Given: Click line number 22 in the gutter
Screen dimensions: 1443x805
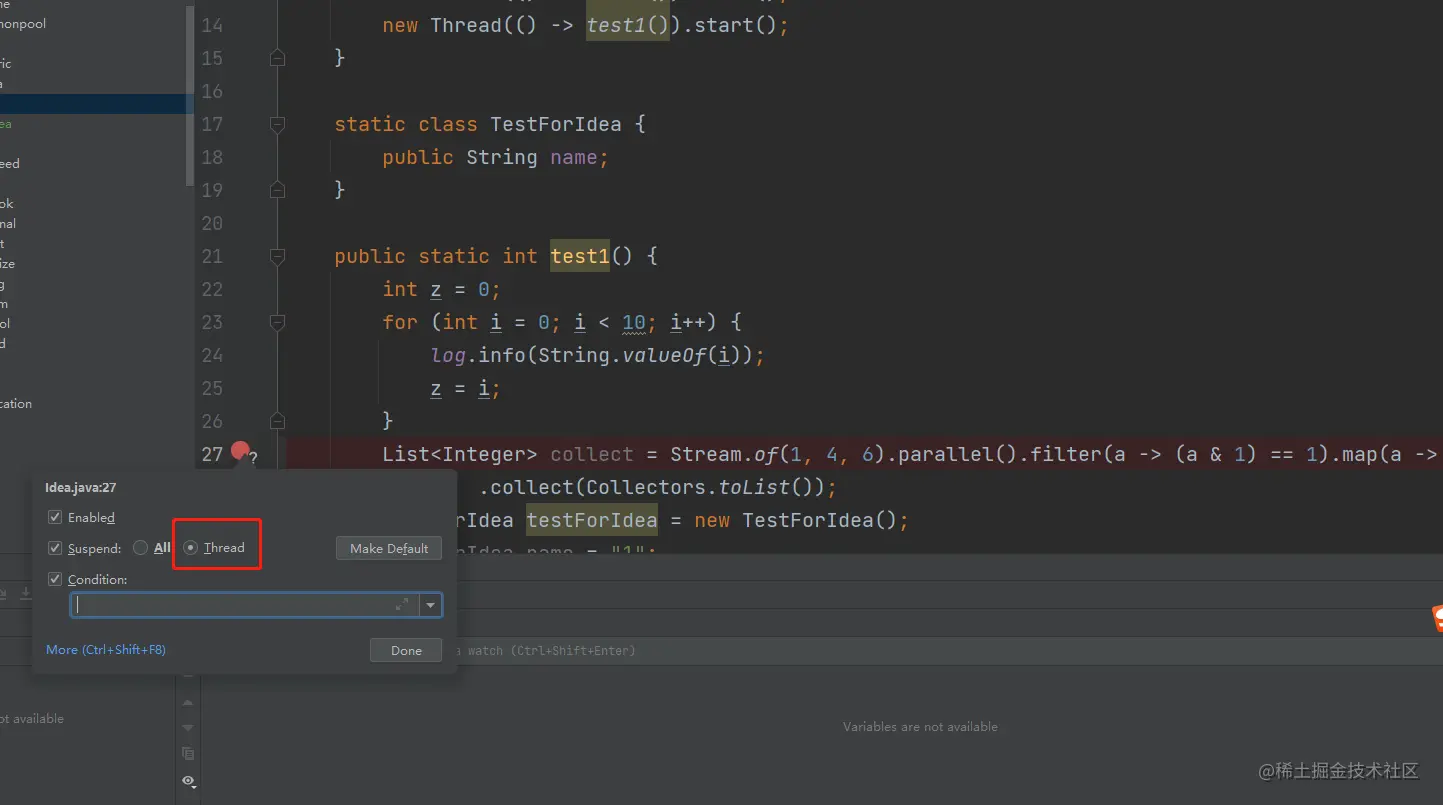Looking at the screenshot, I should coord(212,289).
